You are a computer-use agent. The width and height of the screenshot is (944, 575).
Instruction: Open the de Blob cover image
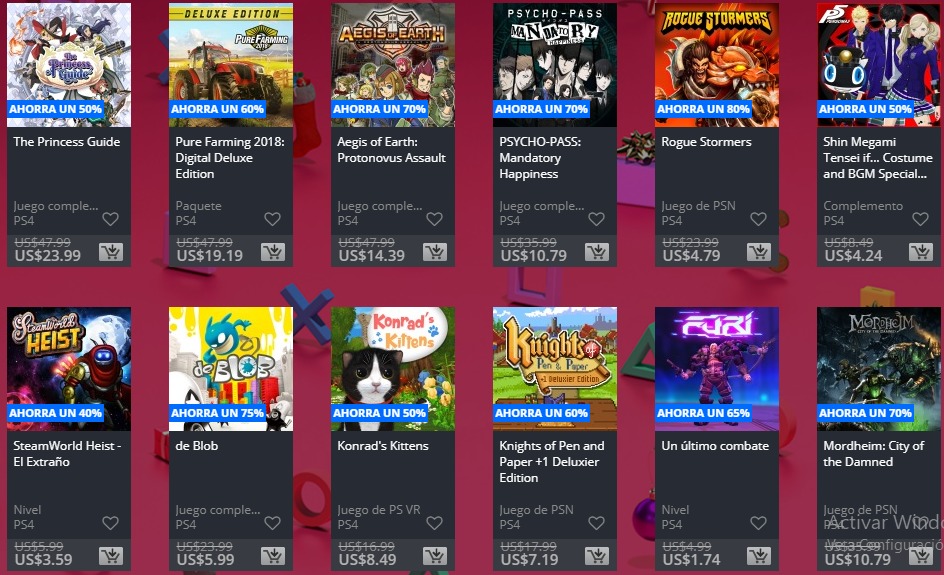(x=231, y=369)
